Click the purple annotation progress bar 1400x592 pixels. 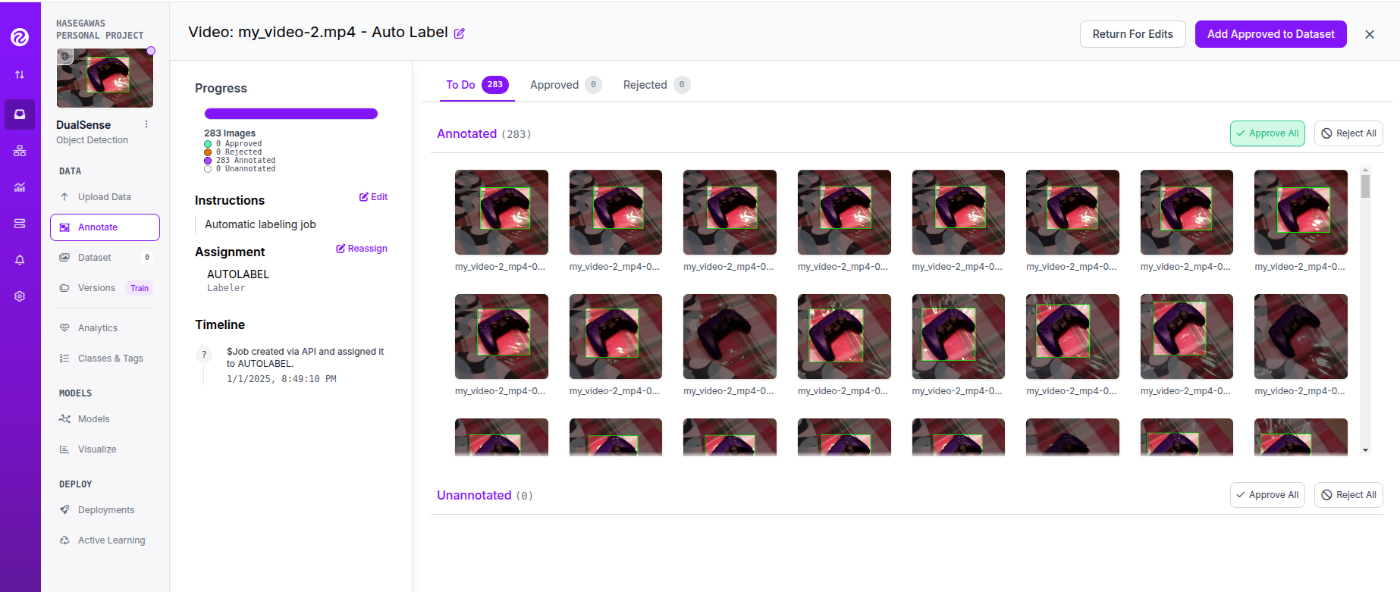pos(291,114)
